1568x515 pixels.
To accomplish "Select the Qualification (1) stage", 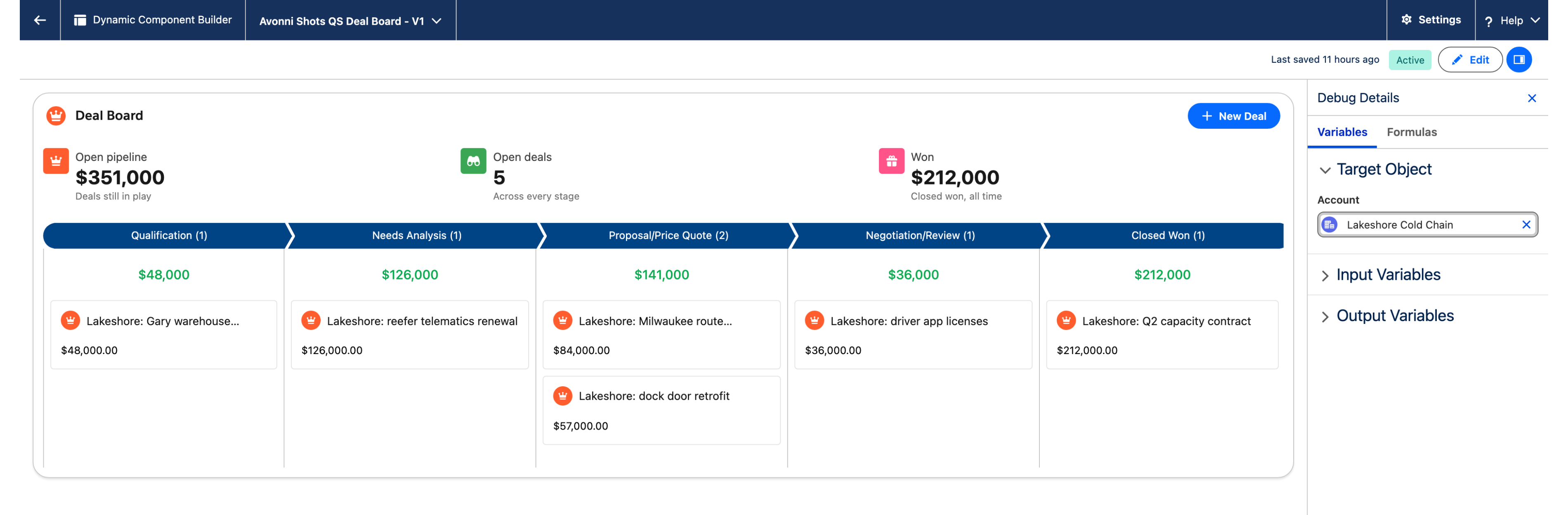I will (168, 236).
